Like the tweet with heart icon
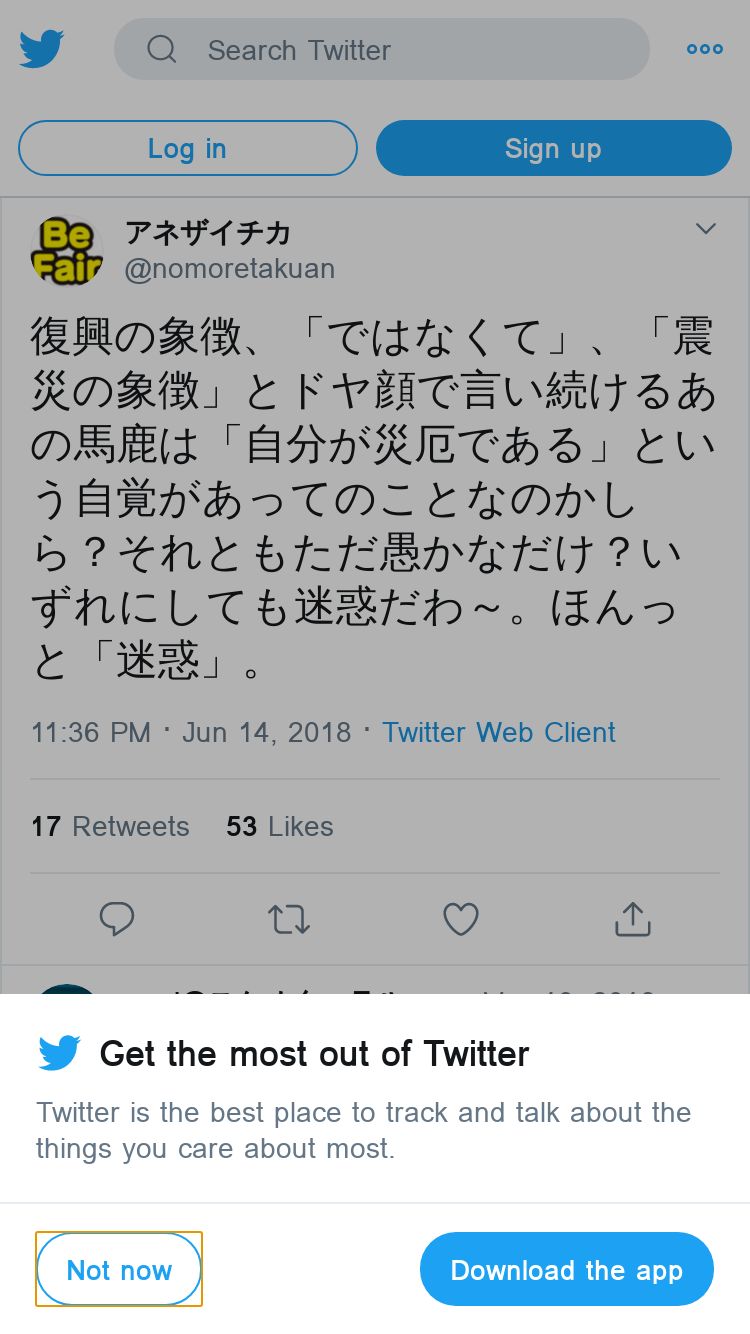 click(x=461, y=919)
